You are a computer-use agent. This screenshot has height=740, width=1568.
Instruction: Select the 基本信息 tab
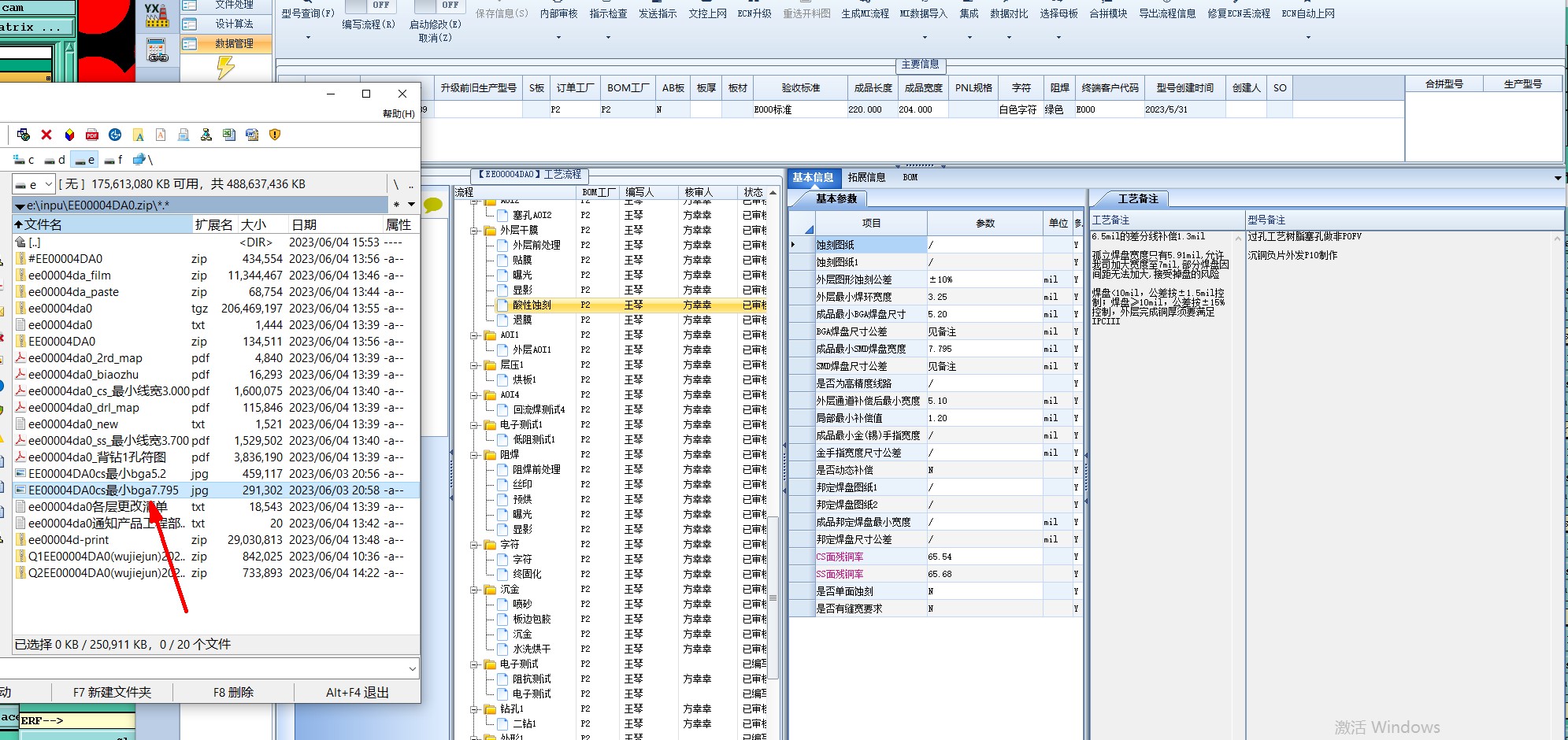[813, 178]
